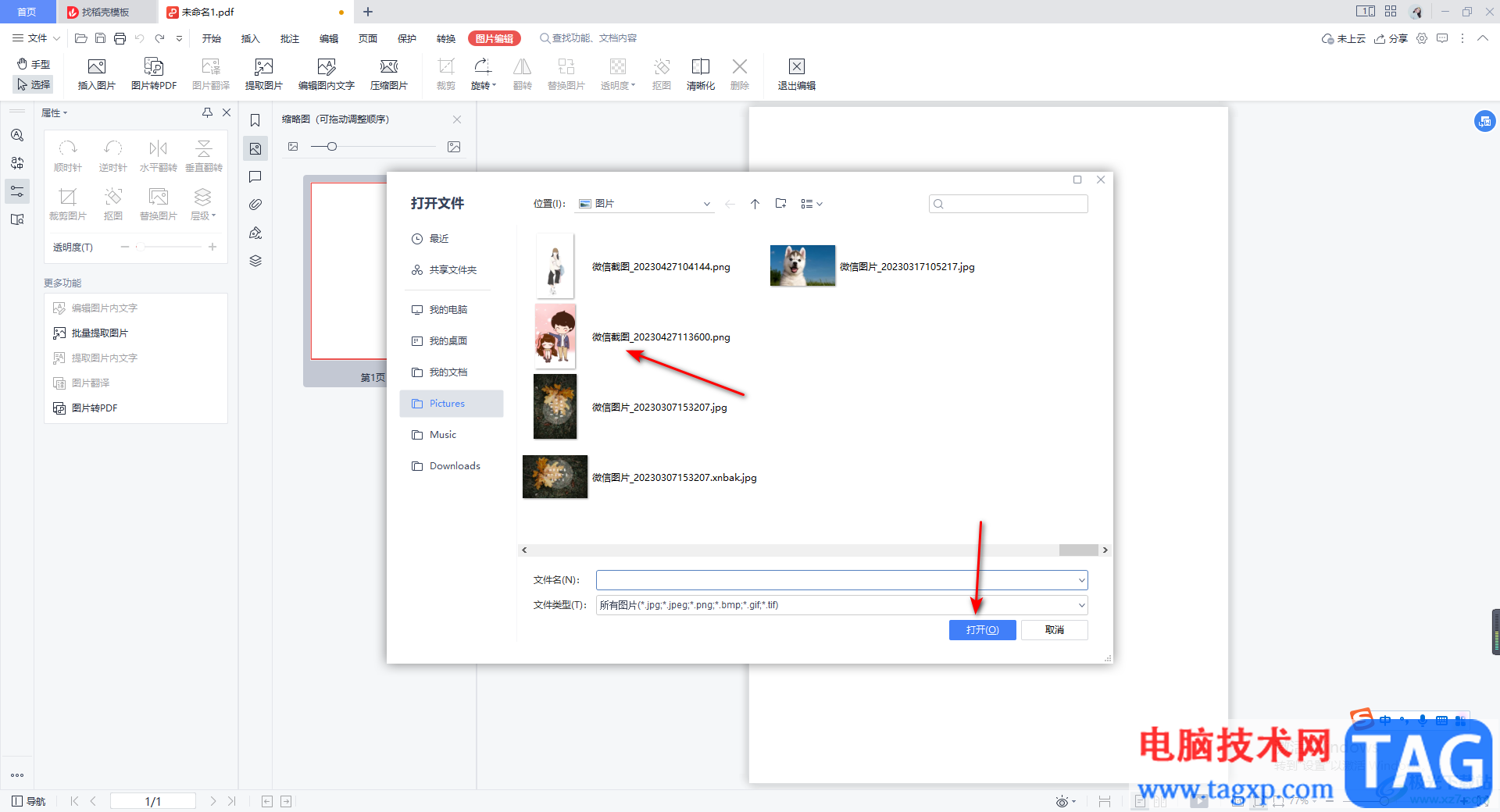Click the attachment paperclip sidebar icon
1500x812 pixels.
point(255,205)
